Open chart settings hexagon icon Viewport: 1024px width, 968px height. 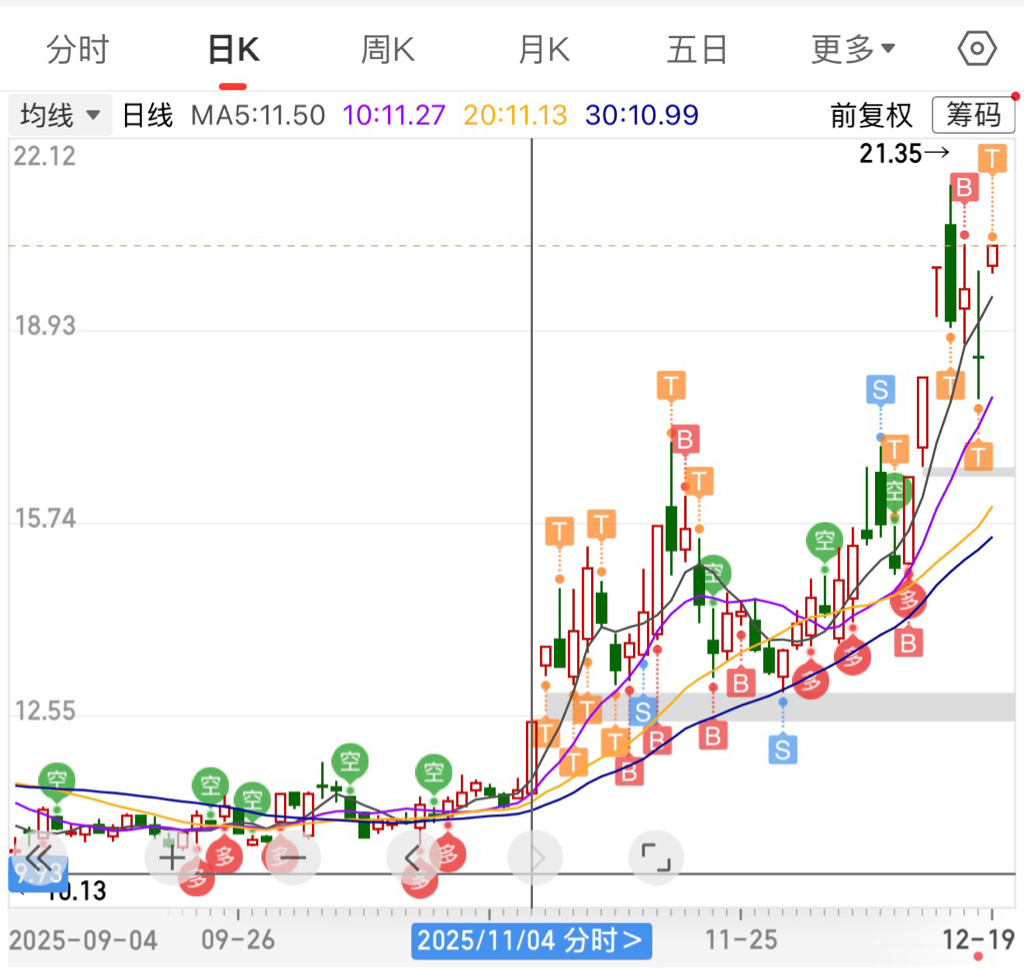[977, 49]
